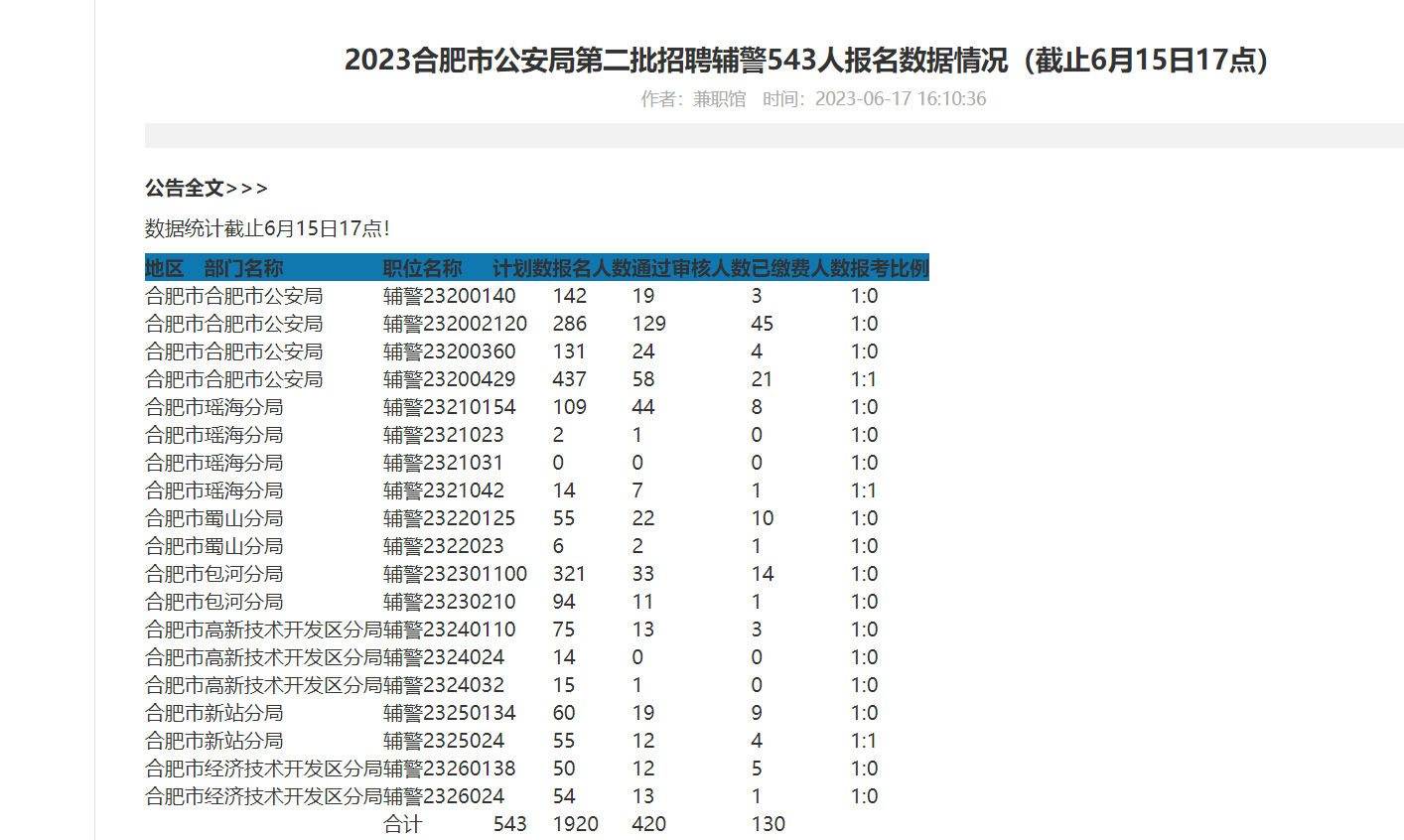Screen dimensions: 1404x840
Task: Click 合肥市新站分局 in 辅警23250134 row
Action: point(214,713)
